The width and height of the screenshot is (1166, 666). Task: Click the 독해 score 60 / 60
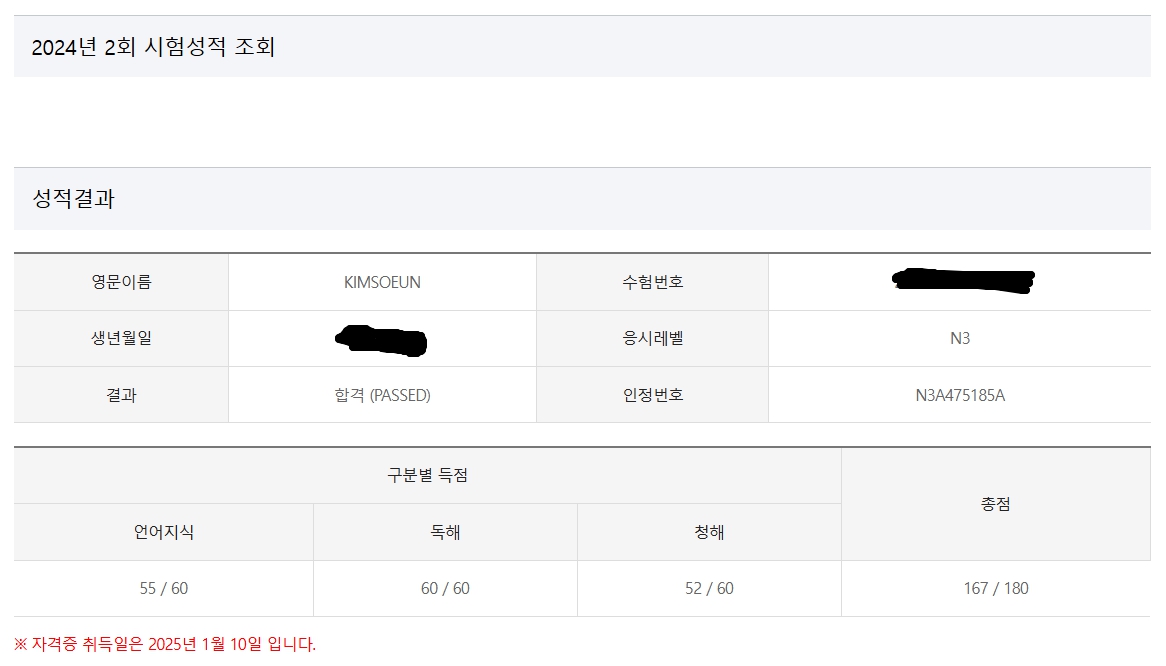pos(445,588)
